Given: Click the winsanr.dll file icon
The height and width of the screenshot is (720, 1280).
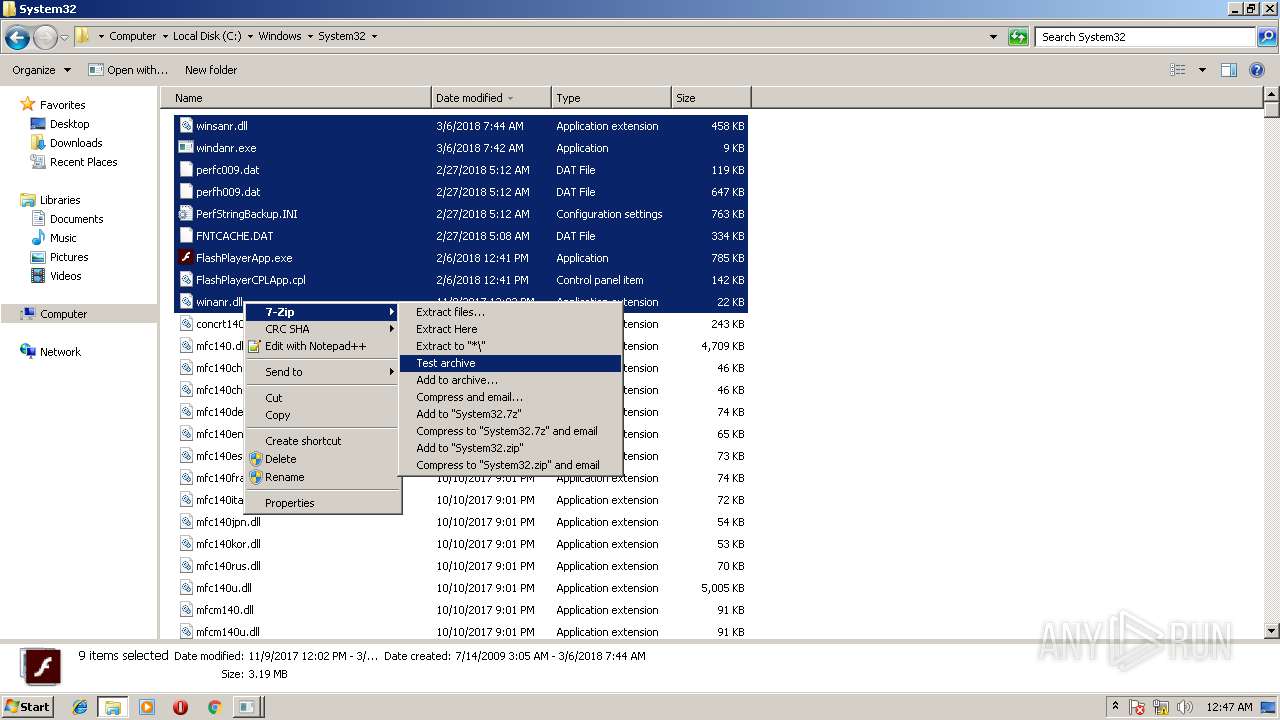Looking at the screenshot, I should click(x=185, y=126).
